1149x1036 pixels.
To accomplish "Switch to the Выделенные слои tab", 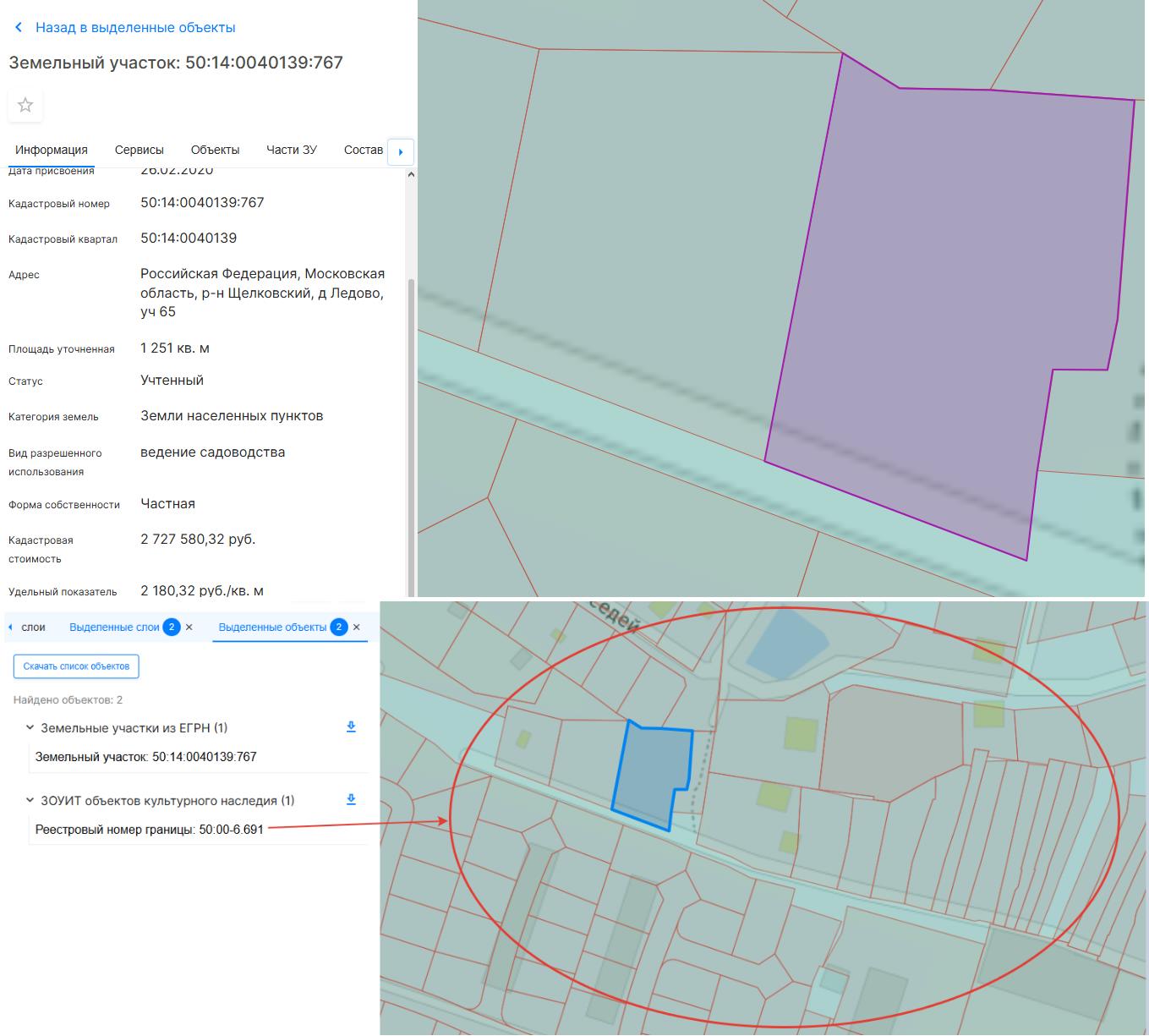I will point(114,628).
